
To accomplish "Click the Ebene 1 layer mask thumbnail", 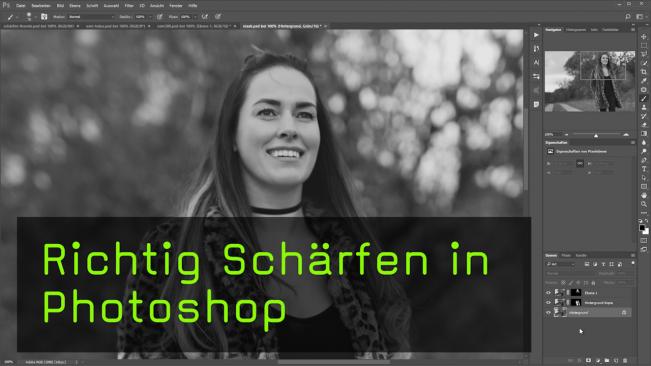I will pos(576,293).
